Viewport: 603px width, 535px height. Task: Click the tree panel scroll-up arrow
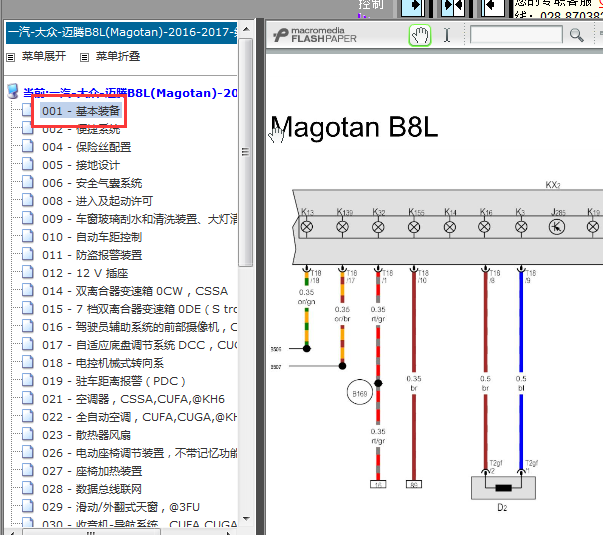[x=247, y=29]
